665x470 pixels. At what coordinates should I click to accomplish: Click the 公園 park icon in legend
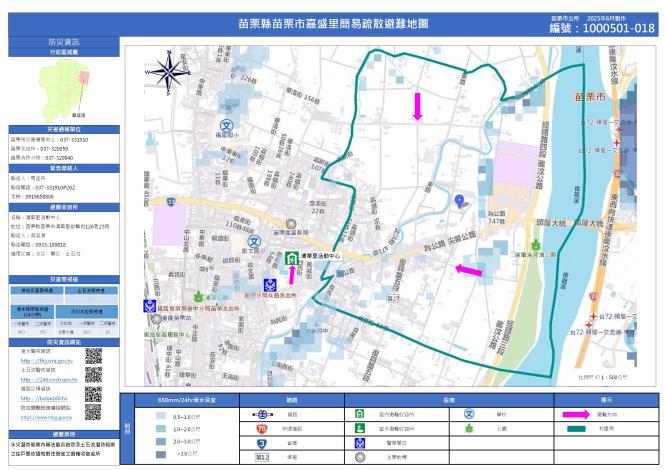click(468, 428)
